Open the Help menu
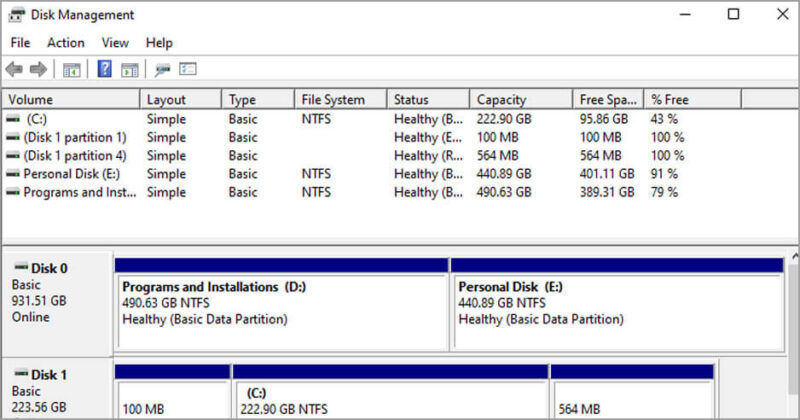Screen dimensions: 800x420 pyautogui.click(x=159, y=43)
